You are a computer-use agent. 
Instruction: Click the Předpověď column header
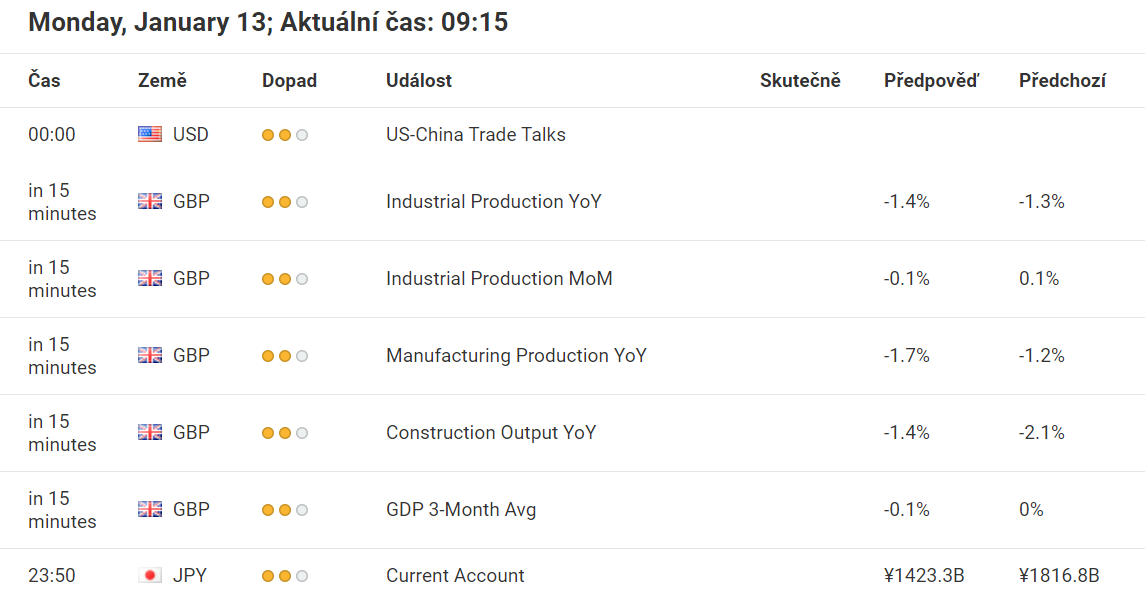point(931,80)
